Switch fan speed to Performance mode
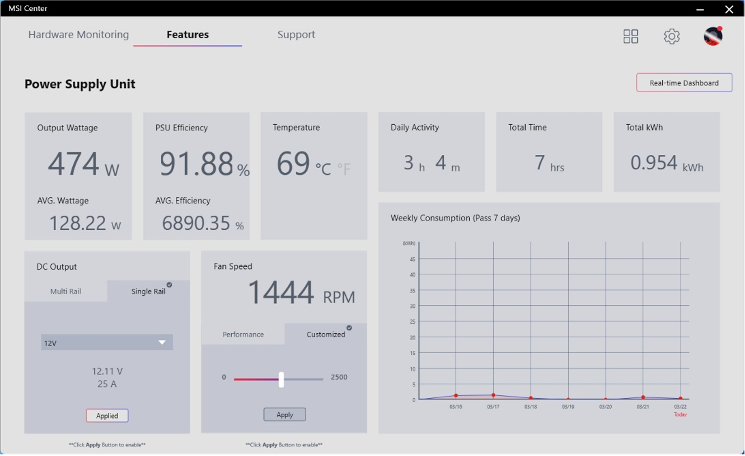This screenshot has width=745, height=456. [x=243, y=334]
